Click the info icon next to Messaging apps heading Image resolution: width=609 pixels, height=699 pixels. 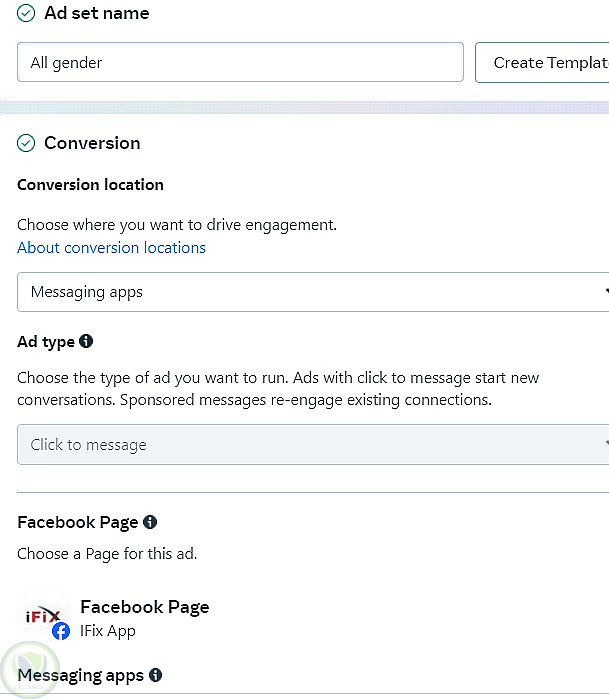[155, 675]
